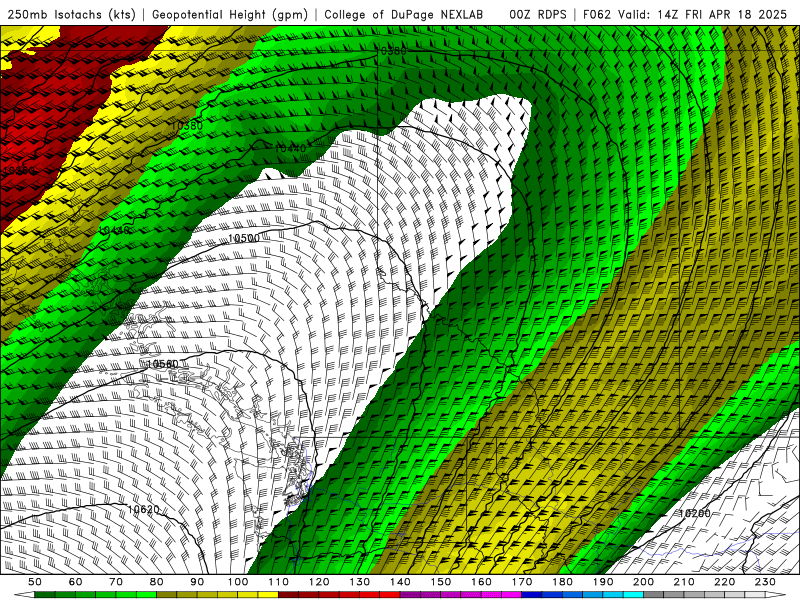Click the 230 value on color scale
The width and height of the screenshot is (800, 600).
pos(765,582)
